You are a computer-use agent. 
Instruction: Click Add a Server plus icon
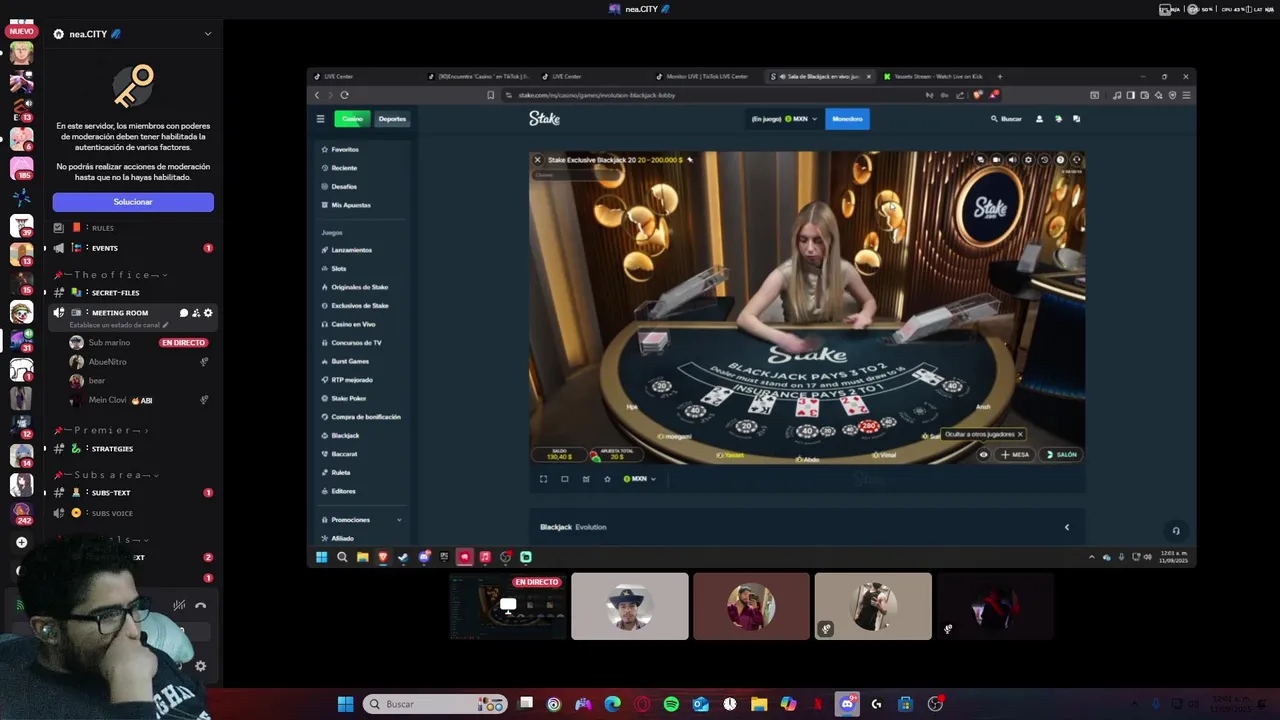(21, 542)
